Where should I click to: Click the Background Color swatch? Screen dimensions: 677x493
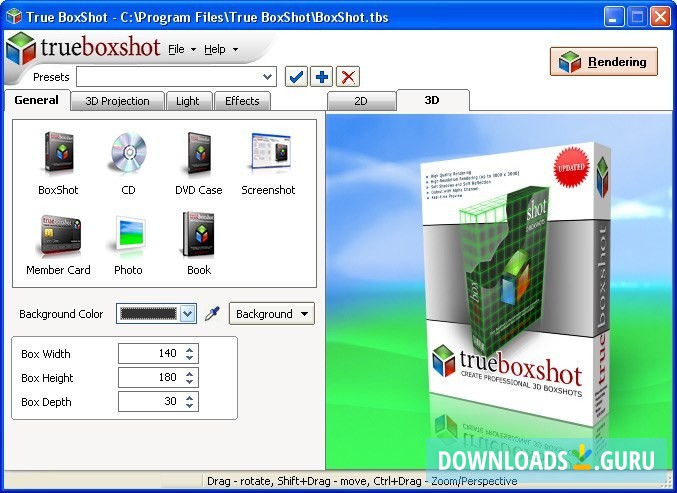point(149,314)
